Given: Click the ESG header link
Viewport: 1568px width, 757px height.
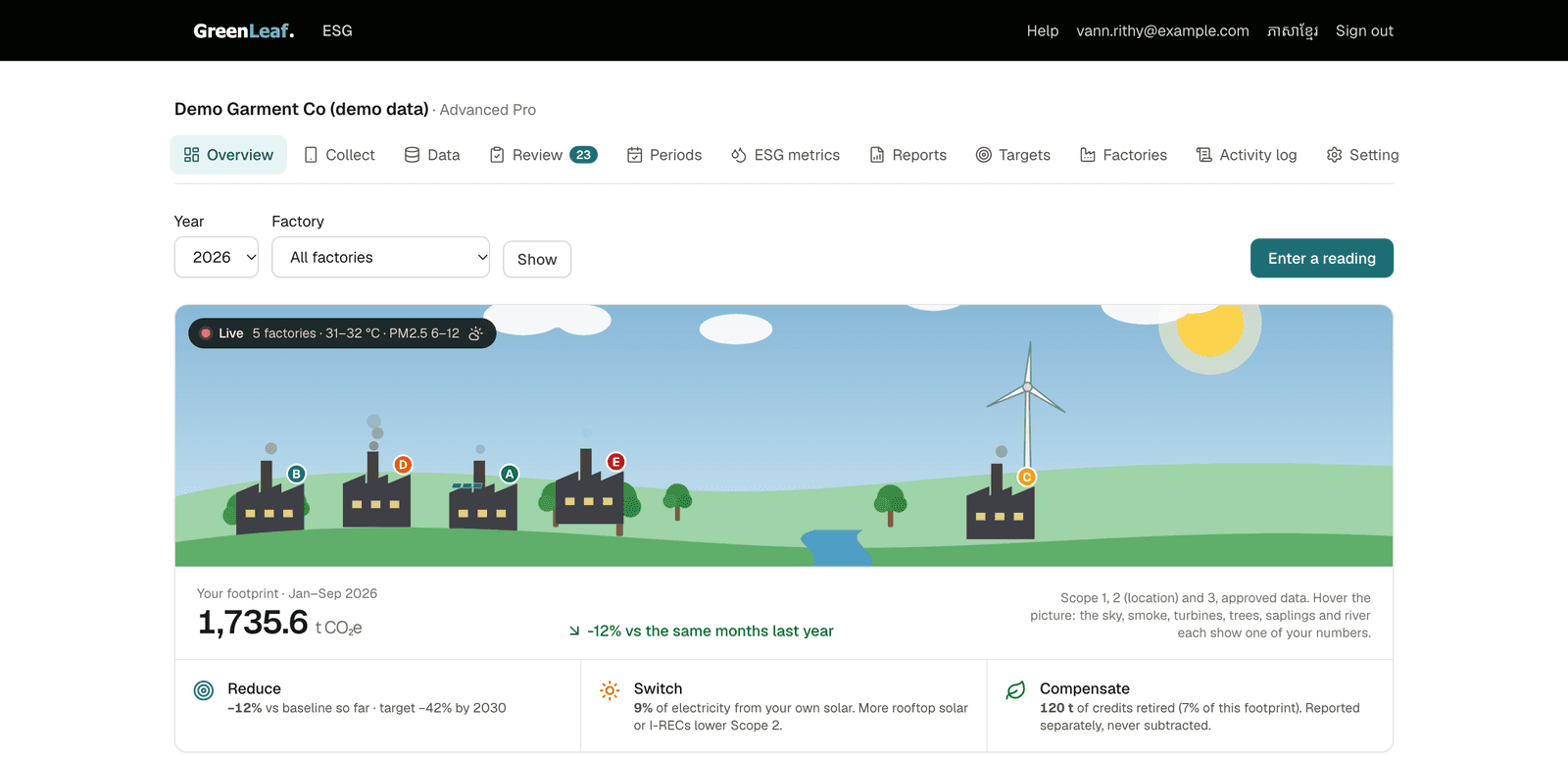Looking at the screenshot, I should click(337, 30).
